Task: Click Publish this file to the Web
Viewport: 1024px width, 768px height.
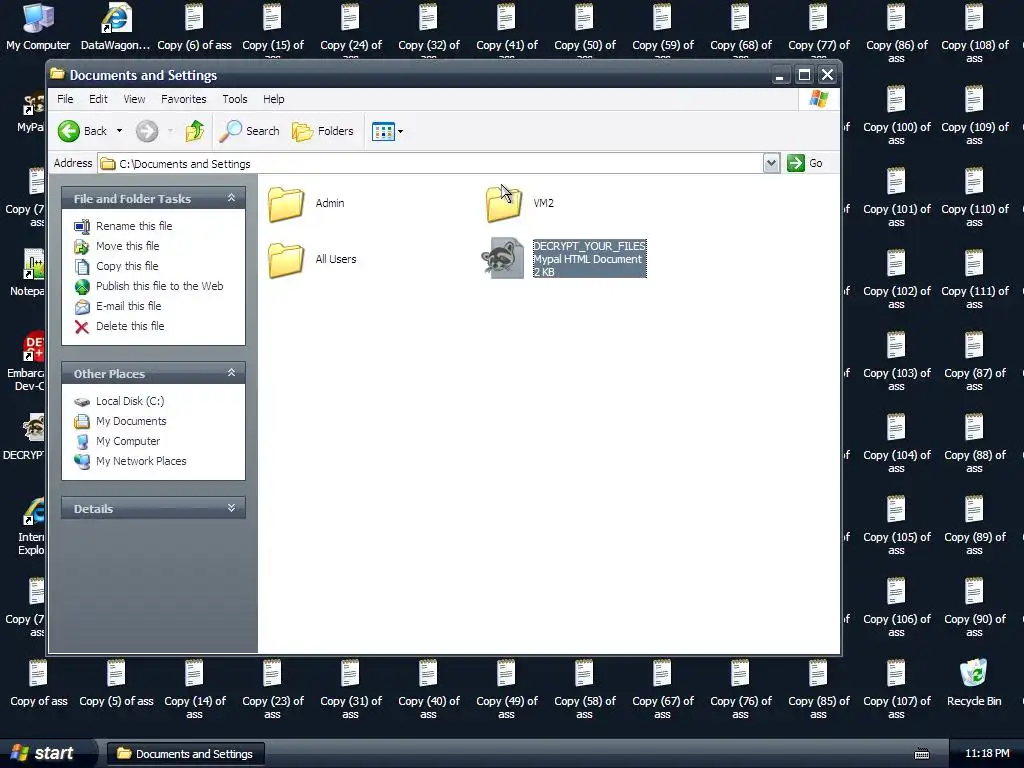Action: (159, 286)
